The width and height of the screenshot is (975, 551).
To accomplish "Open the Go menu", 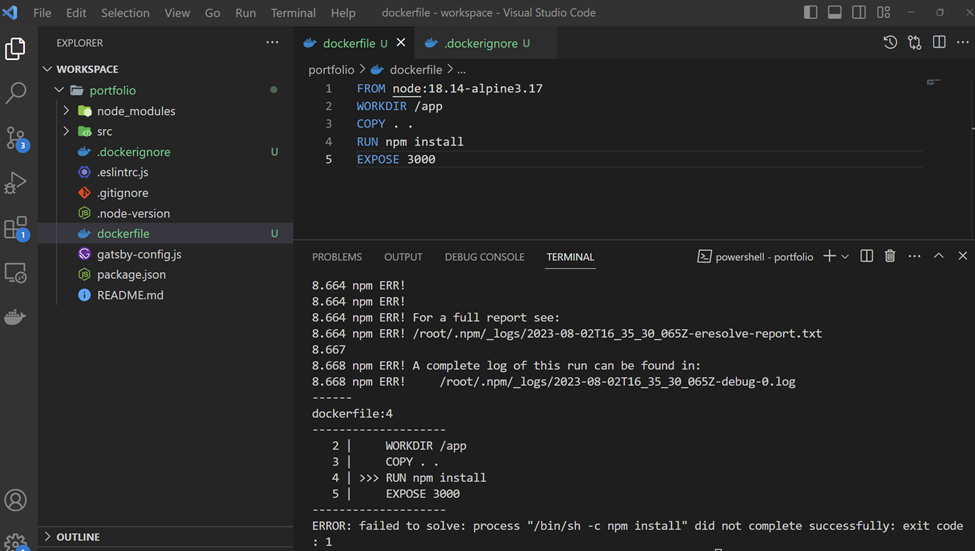I will tap(213, 12).
